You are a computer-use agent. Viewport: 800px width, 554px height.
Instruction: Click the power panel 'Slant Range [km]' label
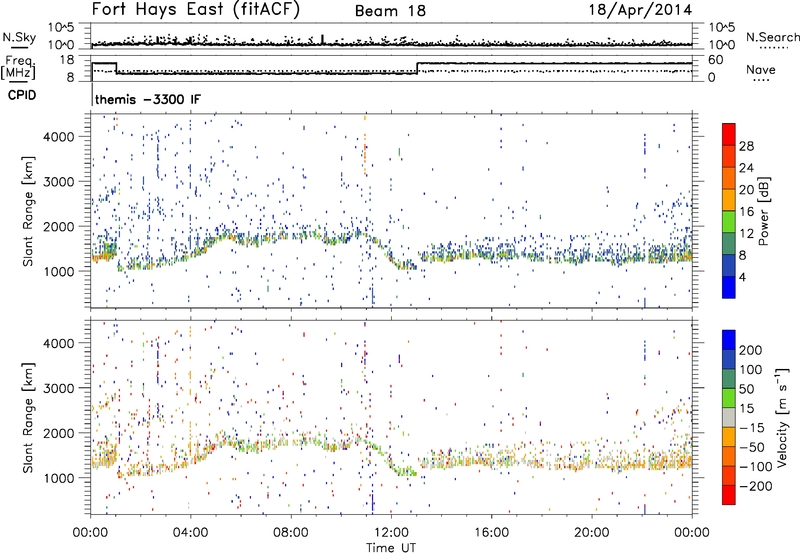pyautogui.click(x=28, y=211)
